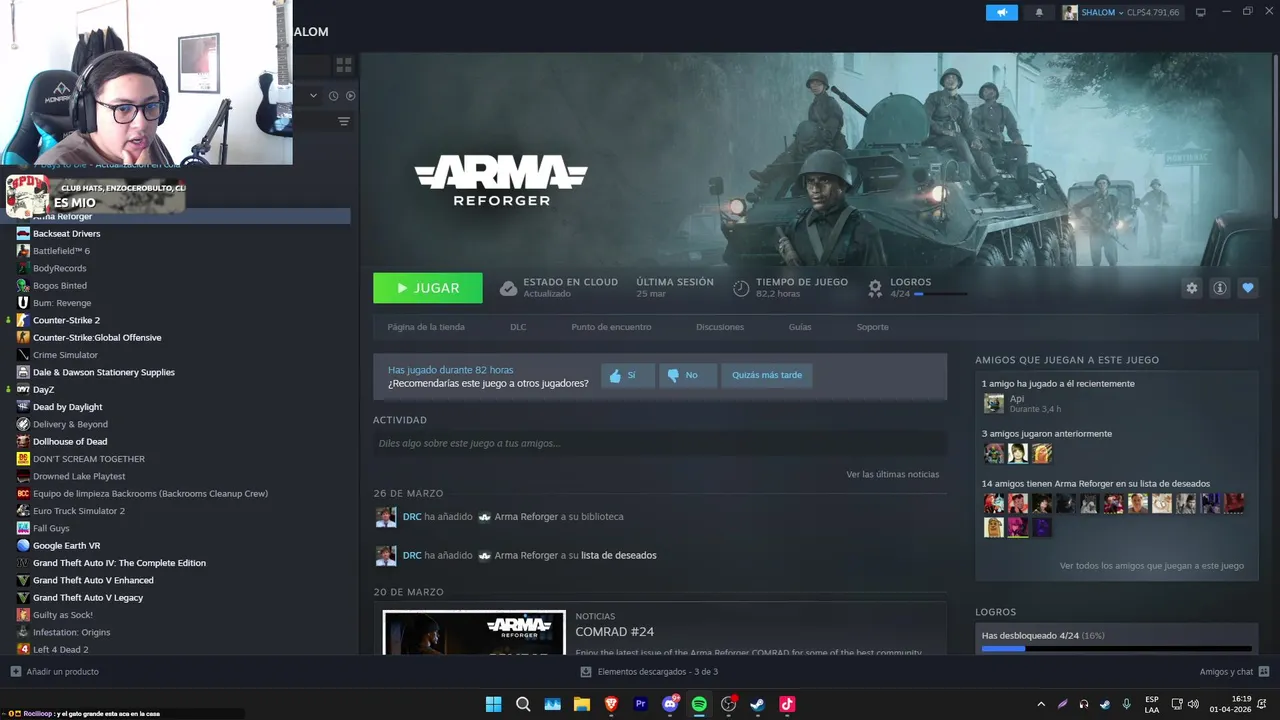Screen dimensions: 1280x720
Task: Choose No thumbs-down recommendation
Action: pyautogui.click(x=688, y=375)
